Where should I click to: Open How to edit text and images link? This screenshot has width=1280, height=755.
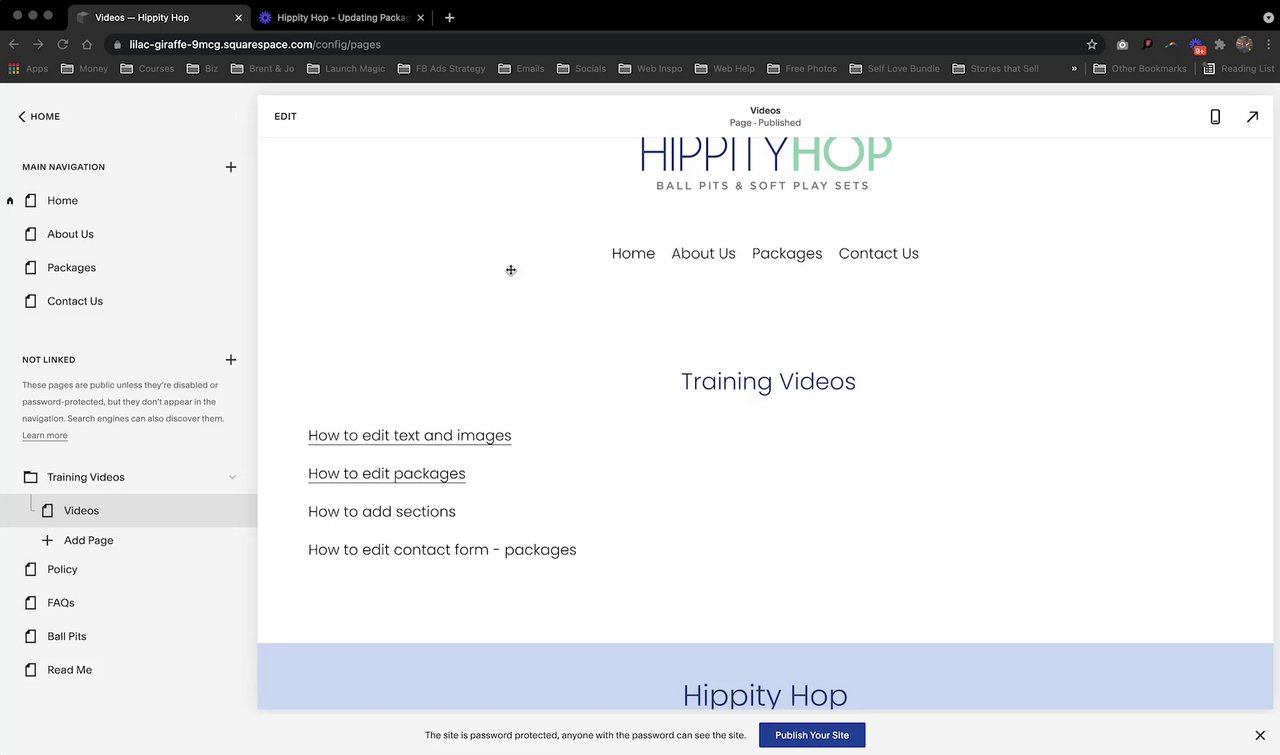pos(409,435)
